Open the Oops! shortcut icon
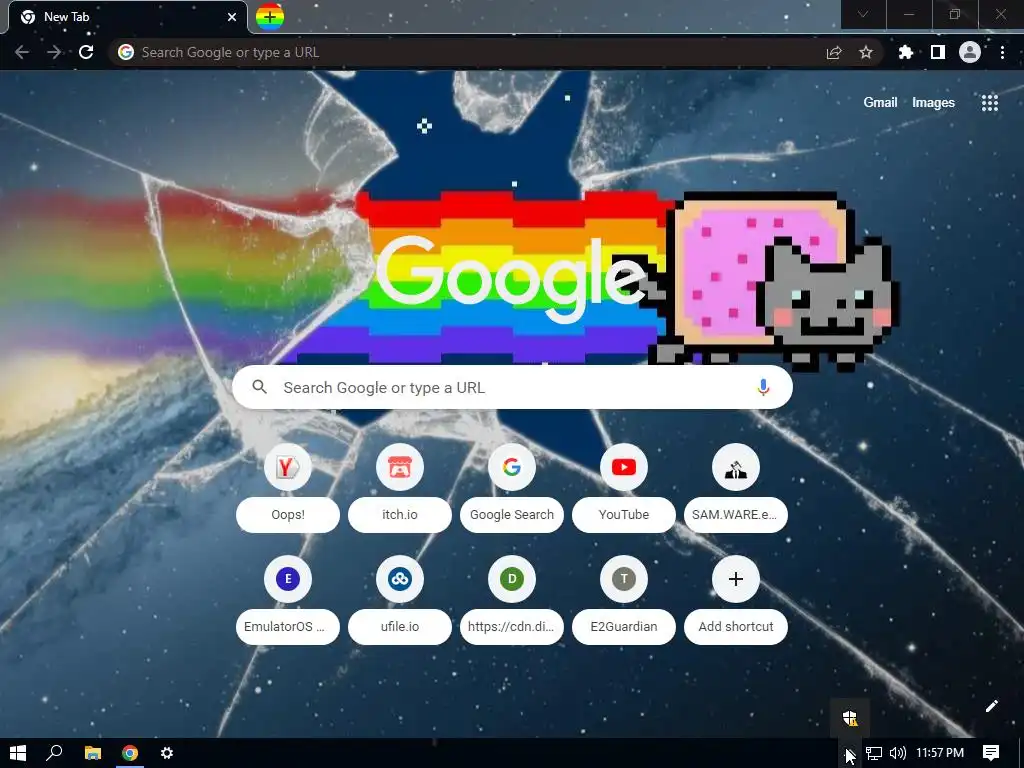Image resolution: width=1024 pixels, height=768 pixels. pos(288,467)
